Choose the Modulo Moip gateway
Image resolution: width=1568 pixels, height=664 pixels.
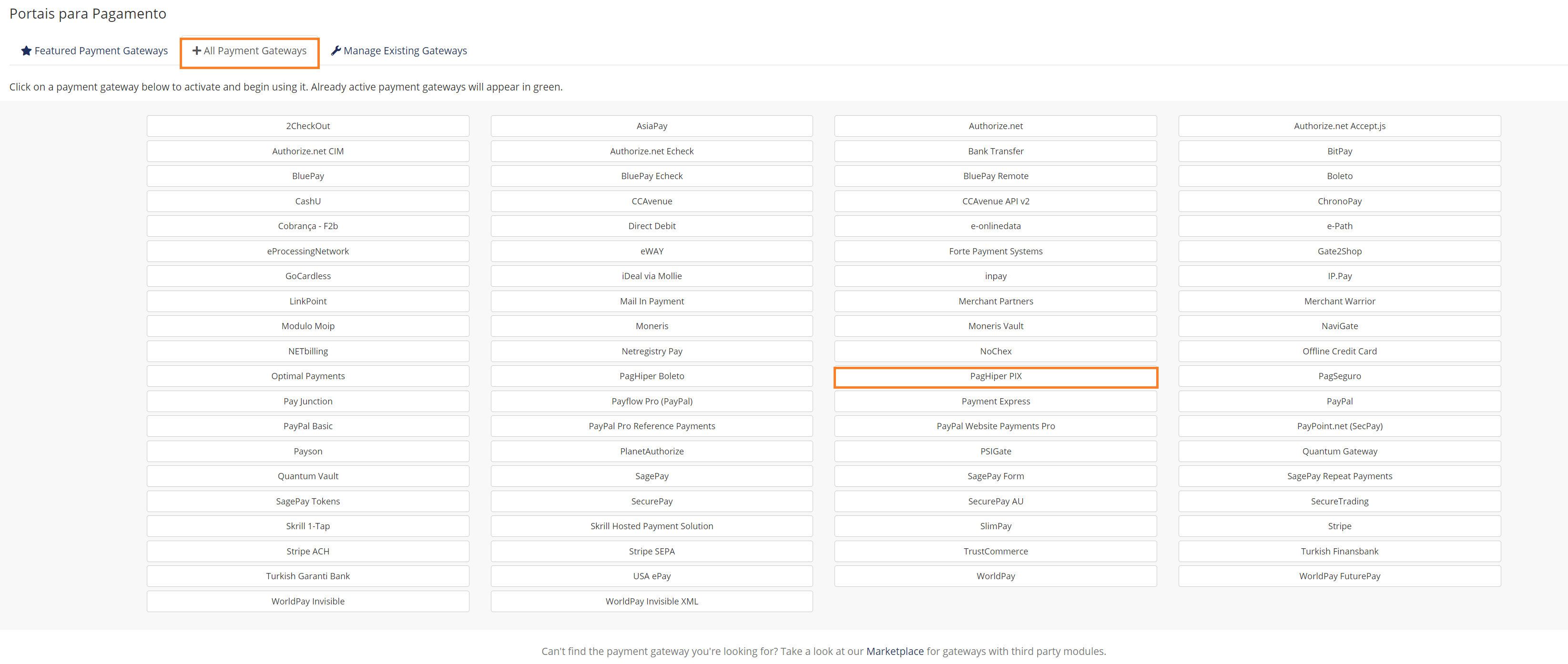(308, 326)
